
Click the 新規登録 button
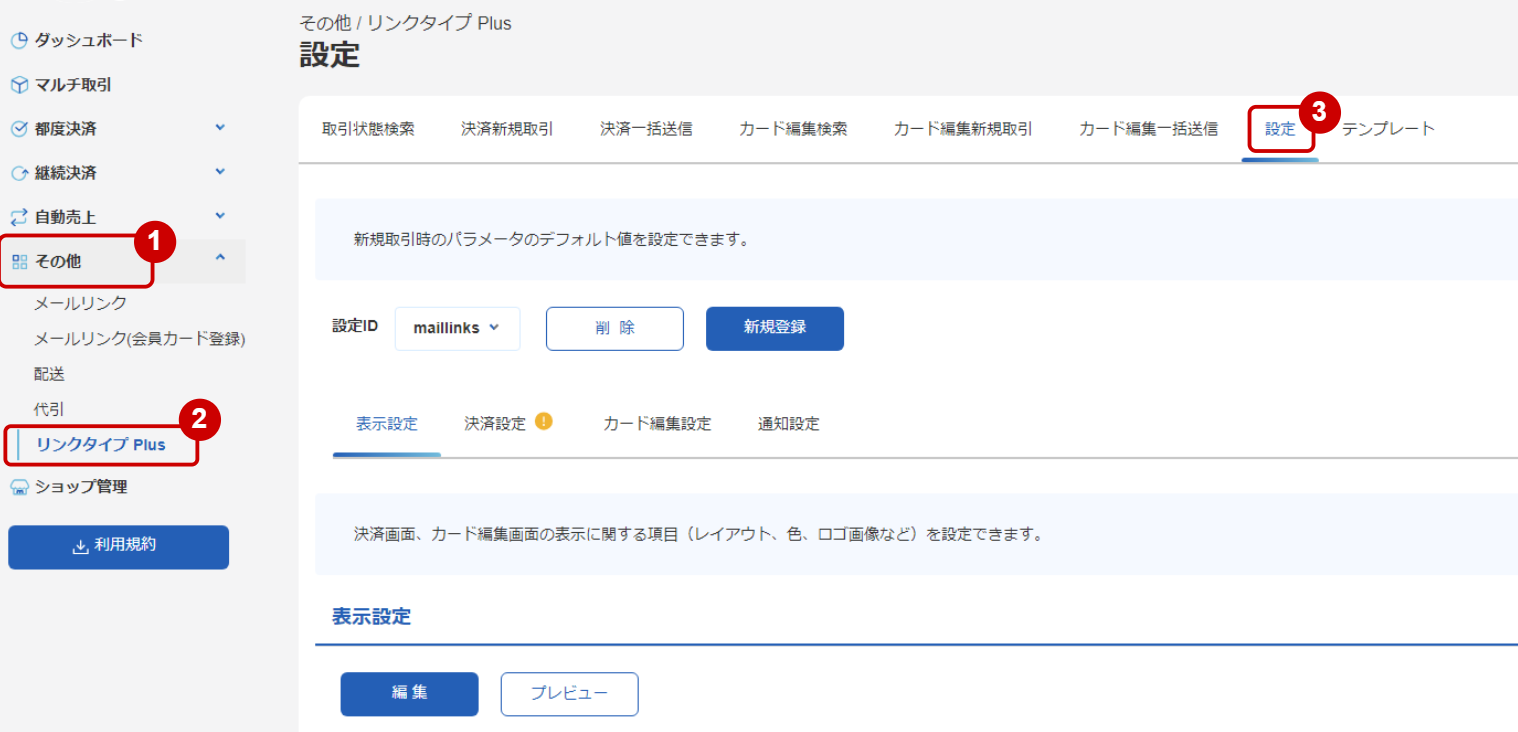775,328
